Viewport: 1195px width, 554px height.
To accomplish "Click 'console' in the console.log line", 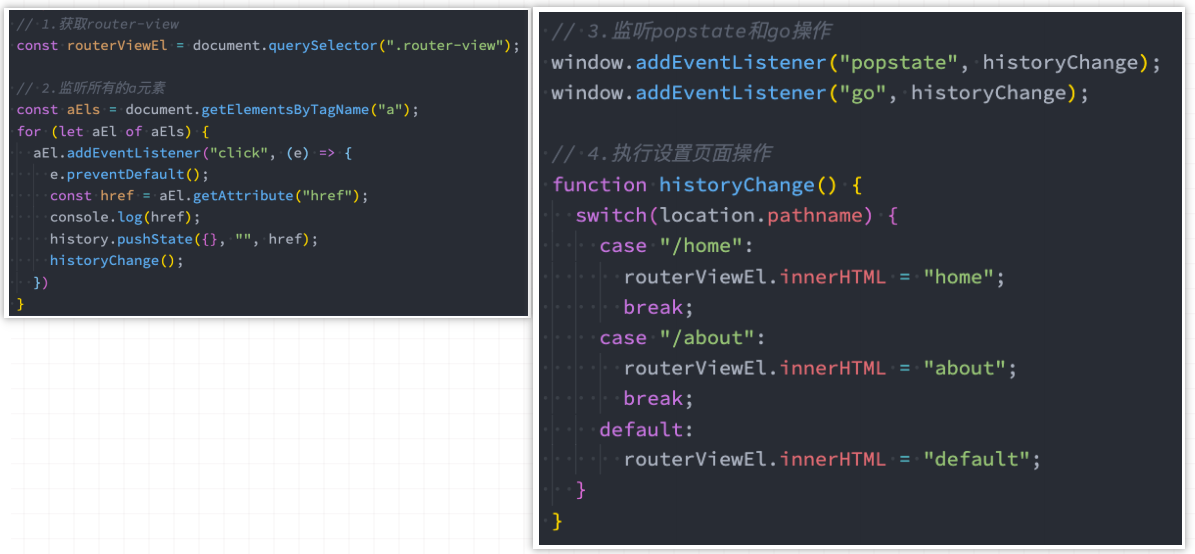I will pos(79,217).
